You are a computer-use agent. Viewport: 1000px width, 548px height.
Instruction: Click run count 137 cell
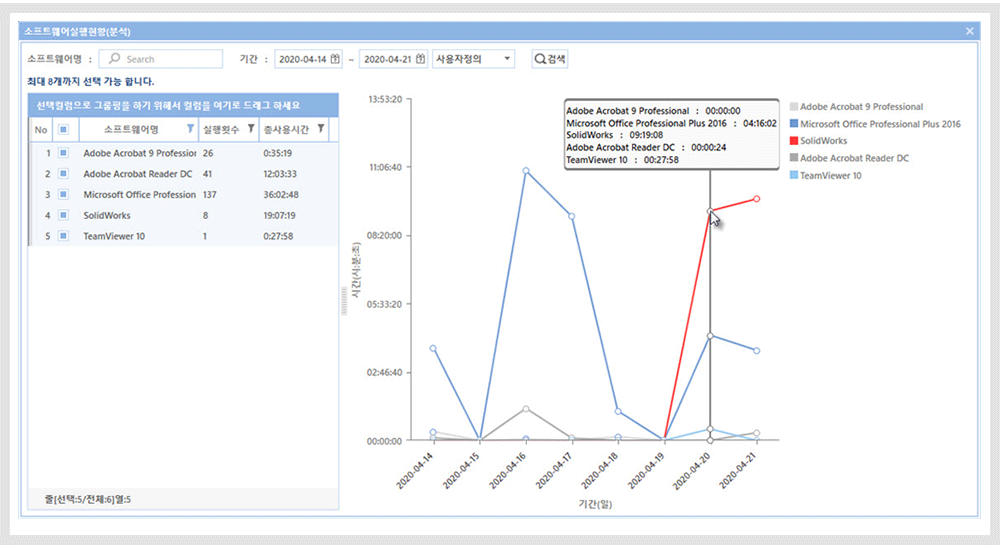pos(210,195)
